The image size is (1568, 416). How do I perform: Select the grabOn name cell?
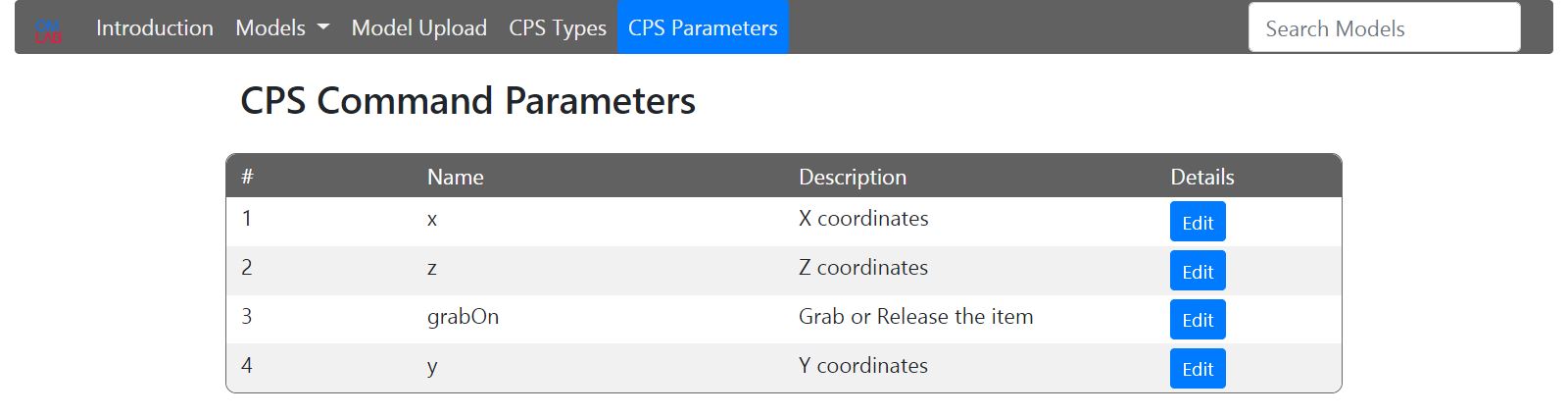click(463, 316)
